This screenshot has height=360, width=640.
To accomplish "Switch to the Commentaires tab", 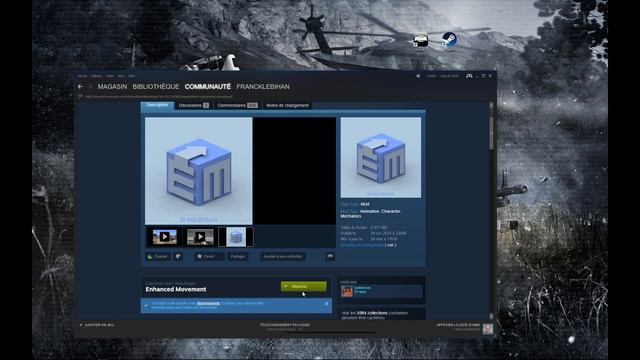I will coord(237,105).
